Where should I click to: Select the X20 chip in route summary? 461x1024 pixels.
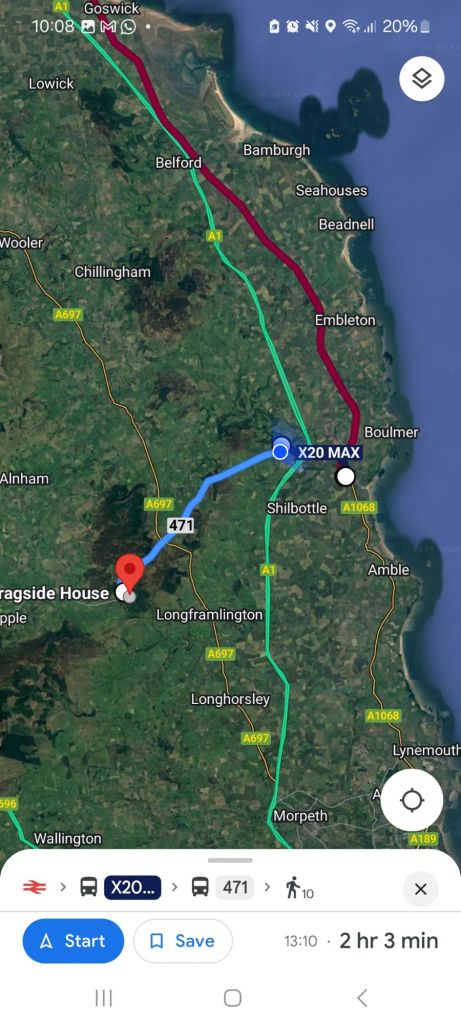point(133,887)
